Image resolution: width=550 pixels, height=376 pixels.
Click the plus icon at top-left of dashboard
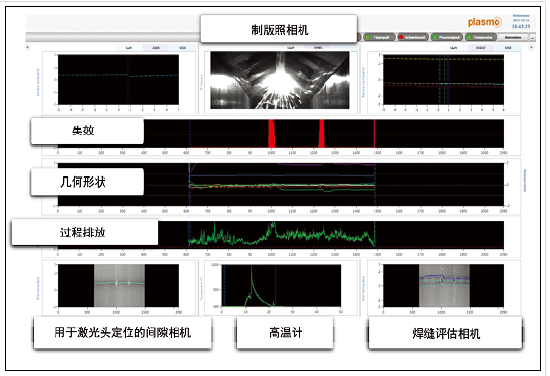point(28,47)
